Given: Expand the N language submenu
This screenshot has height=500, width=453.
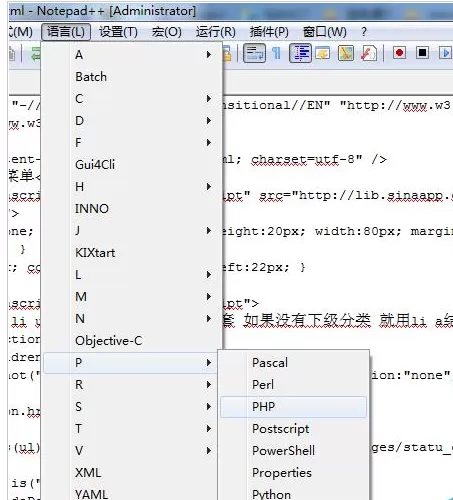Looking at the screenshot, I should [x=133, y=318].
